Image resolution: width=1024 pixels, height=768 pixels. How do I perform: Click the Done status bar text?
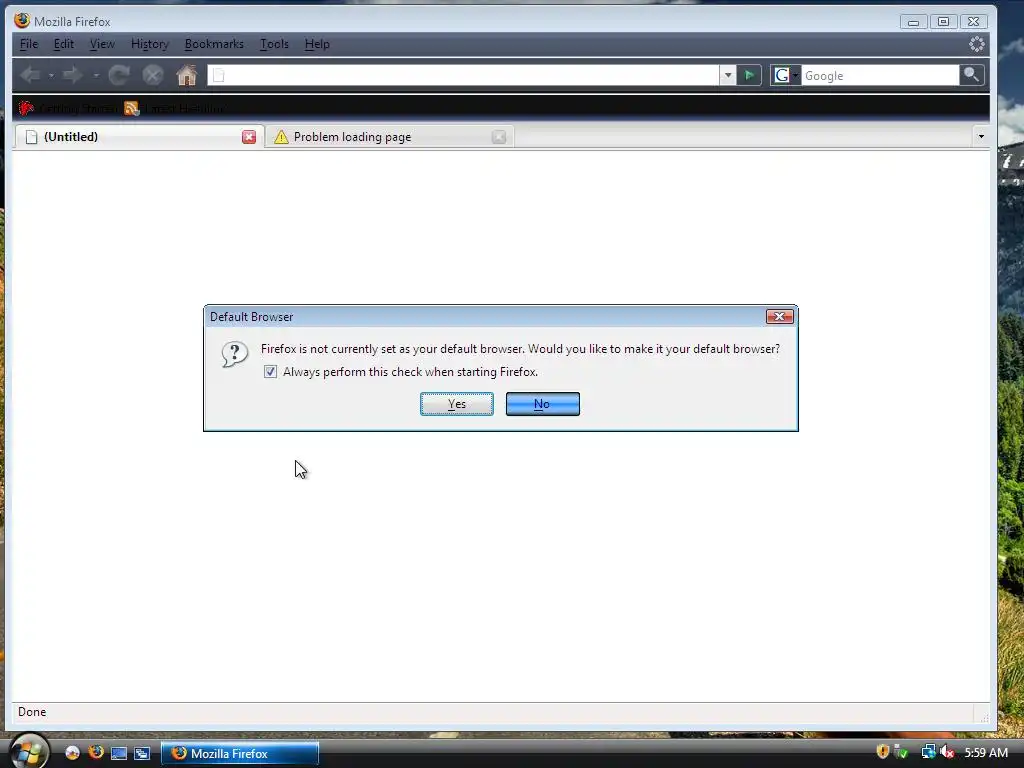(x=32, y=712)
